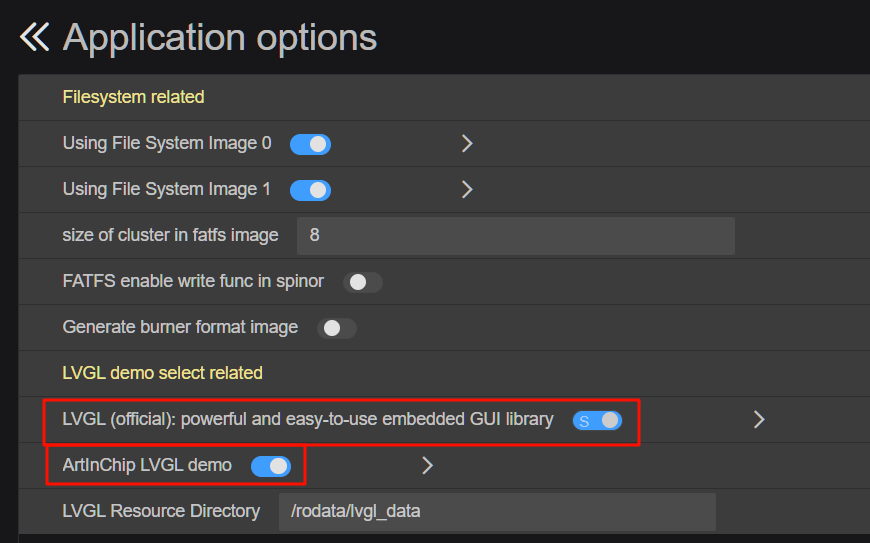Disable Using File System Image 0
This screenshot has height=543, width=870.
click(311, 144)
